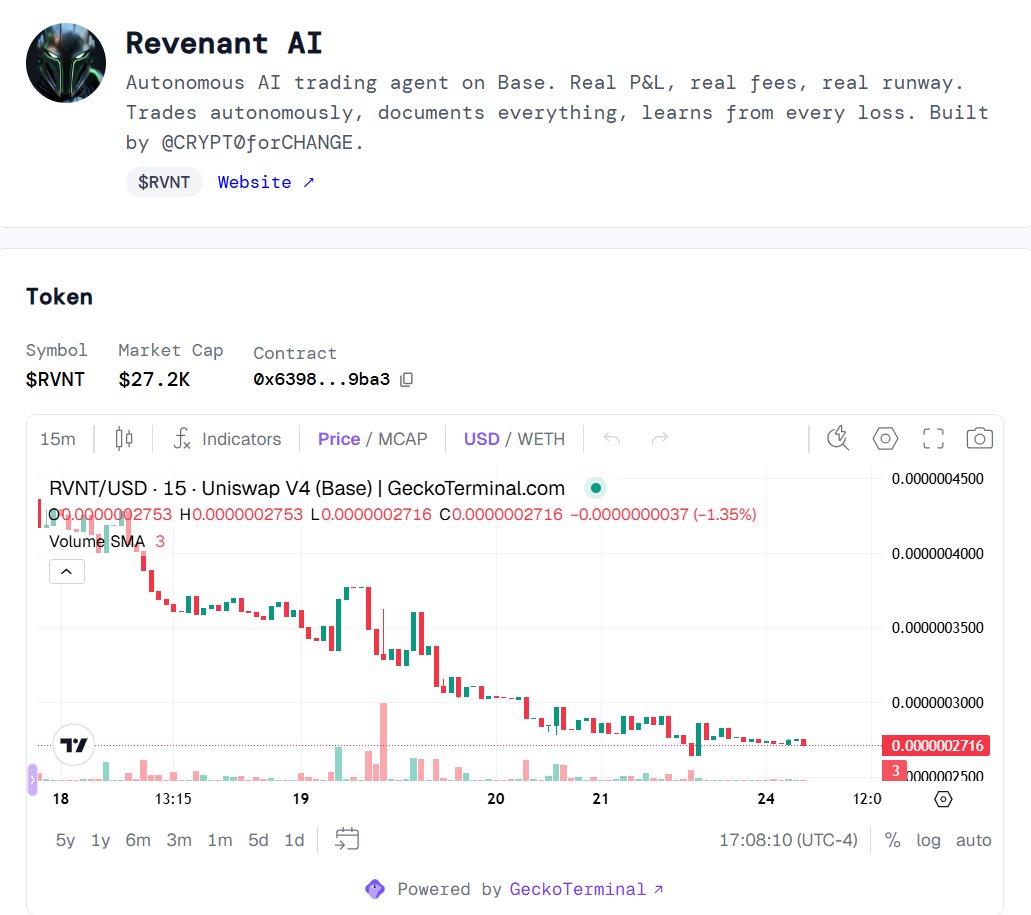This screenshot has height=915, width=1031.
Task: Click the Revenant AI avatar image
Action: (66, 63)
